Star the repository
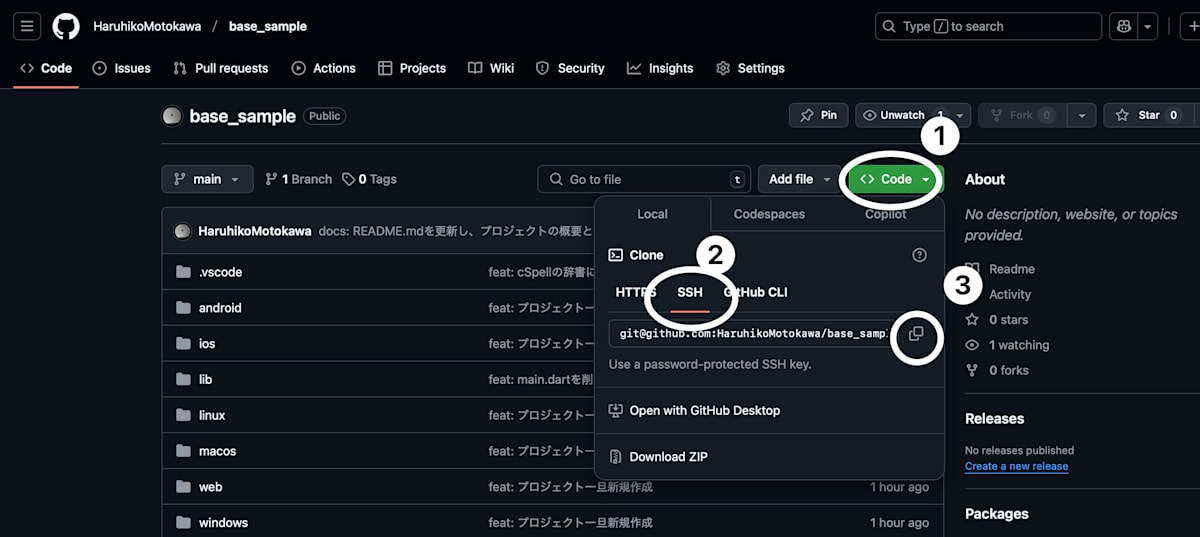 pyautogui.click(x=1150, y=115)
